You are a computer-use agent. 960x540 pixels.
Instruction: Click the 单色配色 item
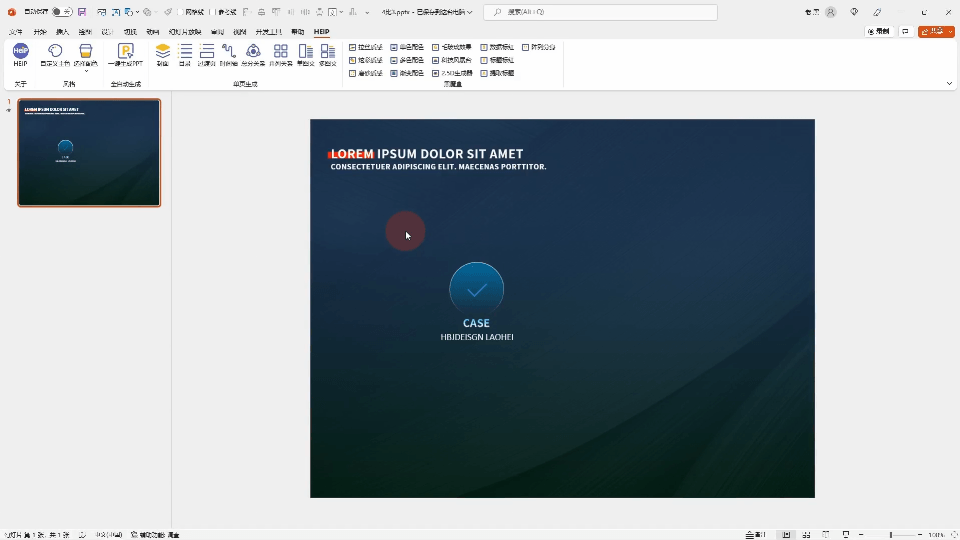pyautogui.click(x=407, y=47)
